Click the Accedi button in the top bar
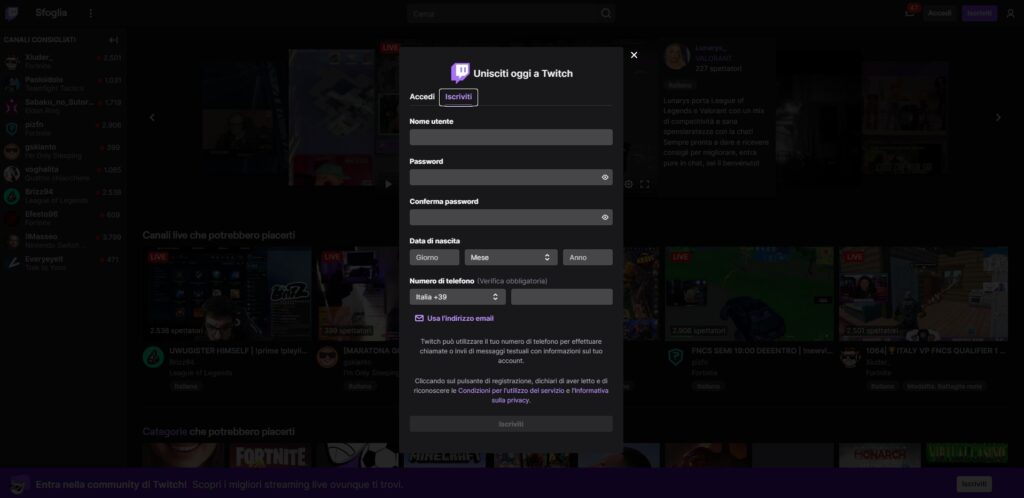The height and width of the screenshot is (498, 1024). pos(939,13)
